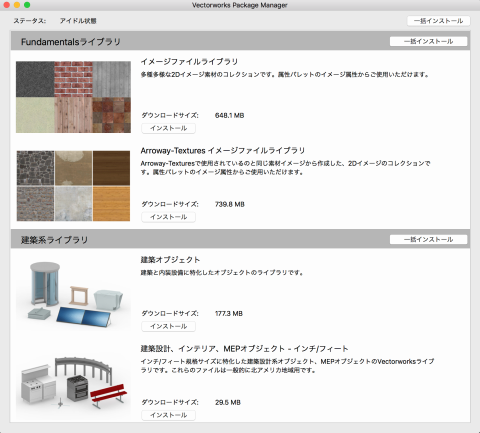Viewport: 480px width, 433px height.
Task: Minimize the window with the yellow button
Action: [17, 5]
